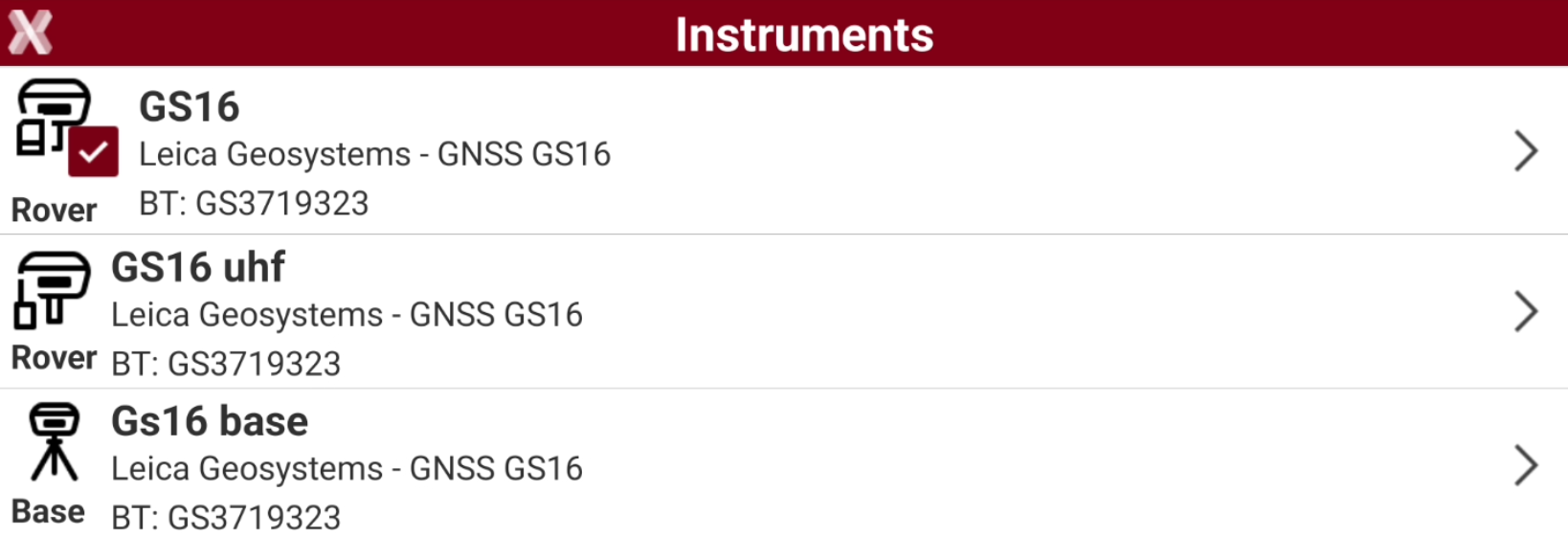The image size is (1568, 536).
Task: Select the GS16 uhf instrument name
Action: point(198,267)
